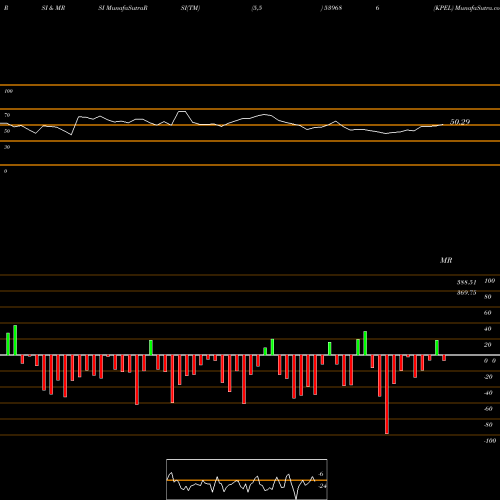
Task: Click the (KPEL) MunafaSutra header text
Action: [467, 8]
